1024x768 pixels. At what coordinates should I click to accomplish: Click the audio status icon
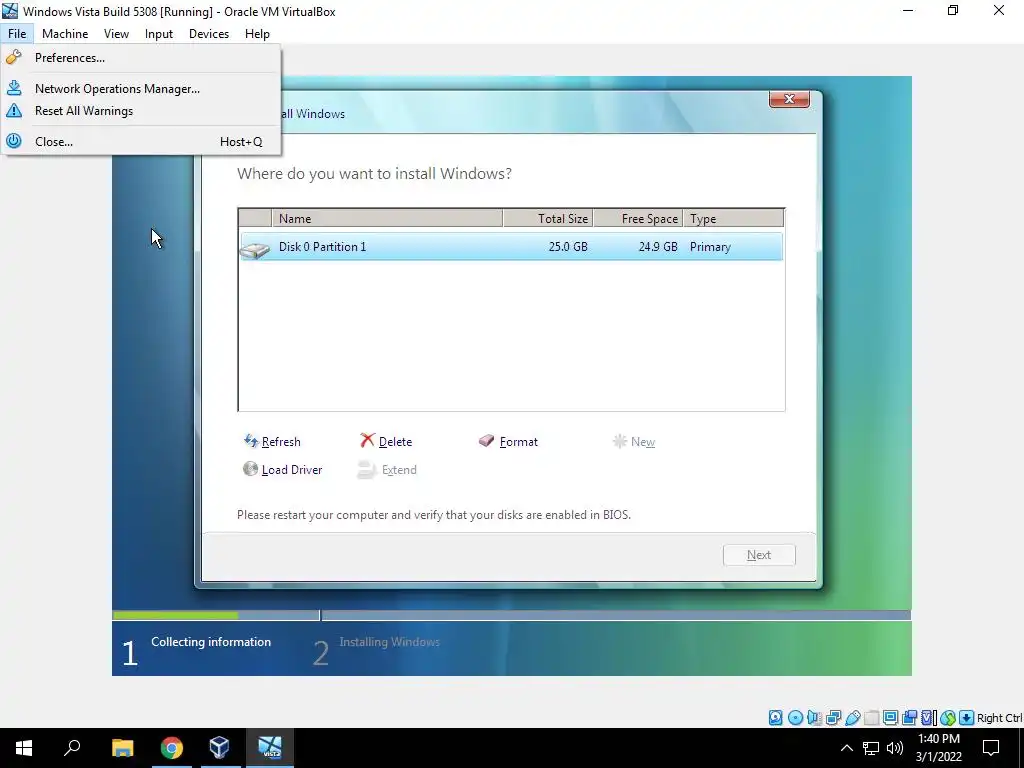tap(814, 718)
